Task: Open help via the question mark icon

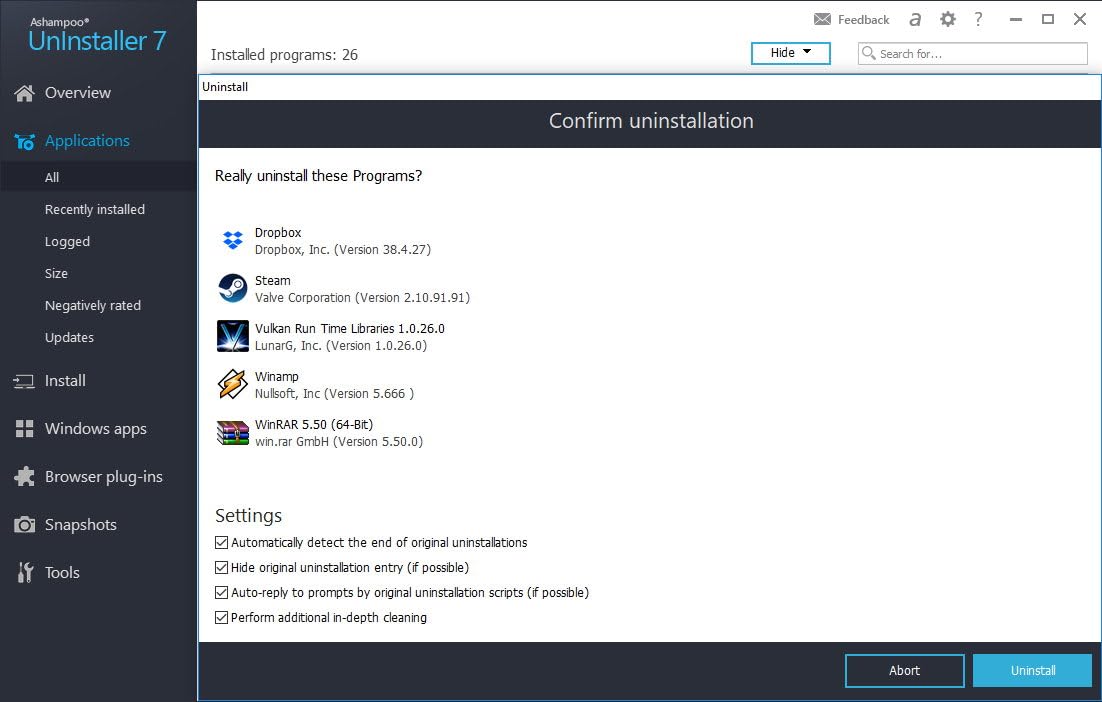Action: point(978,19)
